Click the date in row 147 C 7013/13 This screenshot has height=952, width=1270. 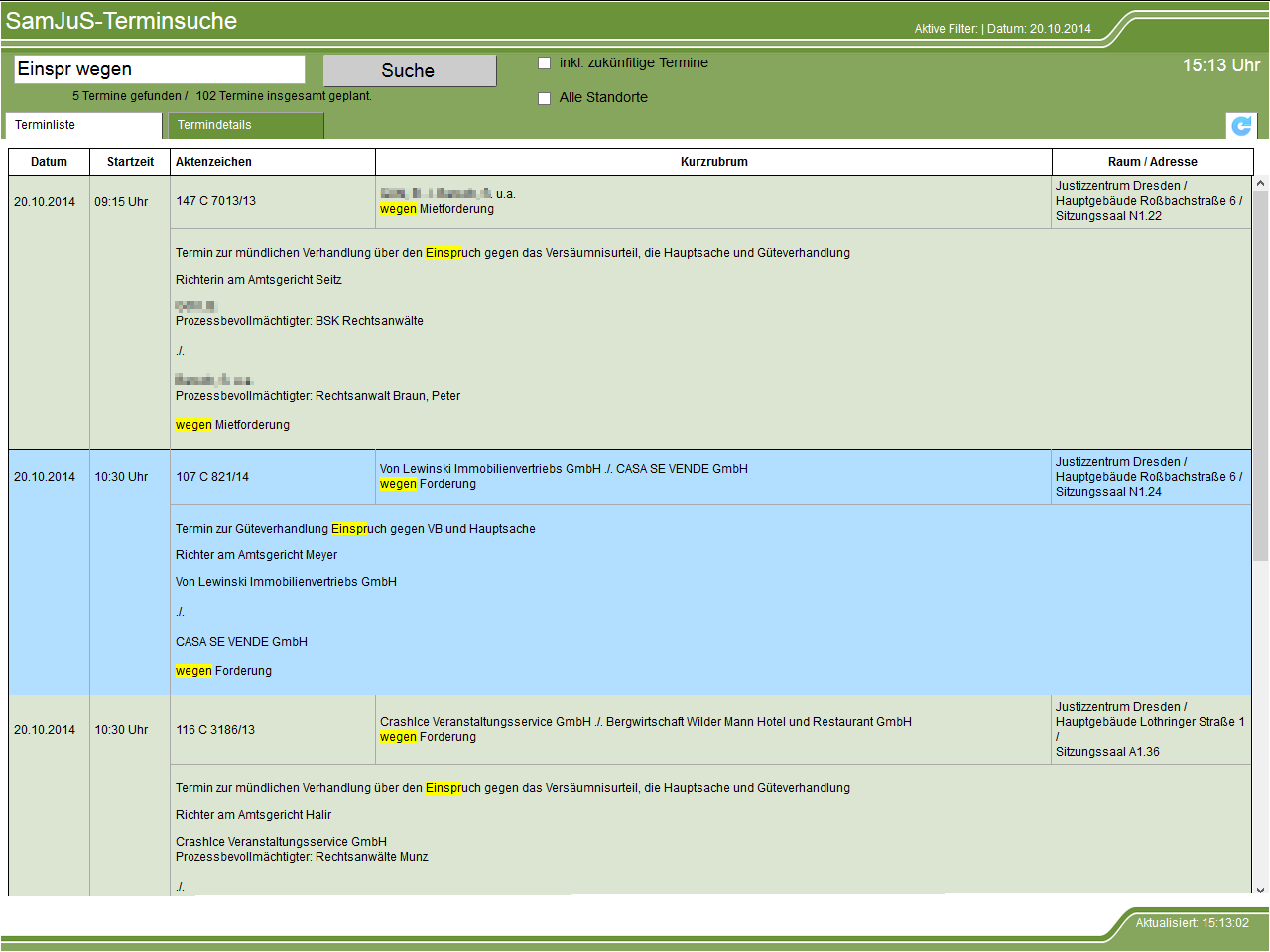pyautogui.click(x=45, y=202)
